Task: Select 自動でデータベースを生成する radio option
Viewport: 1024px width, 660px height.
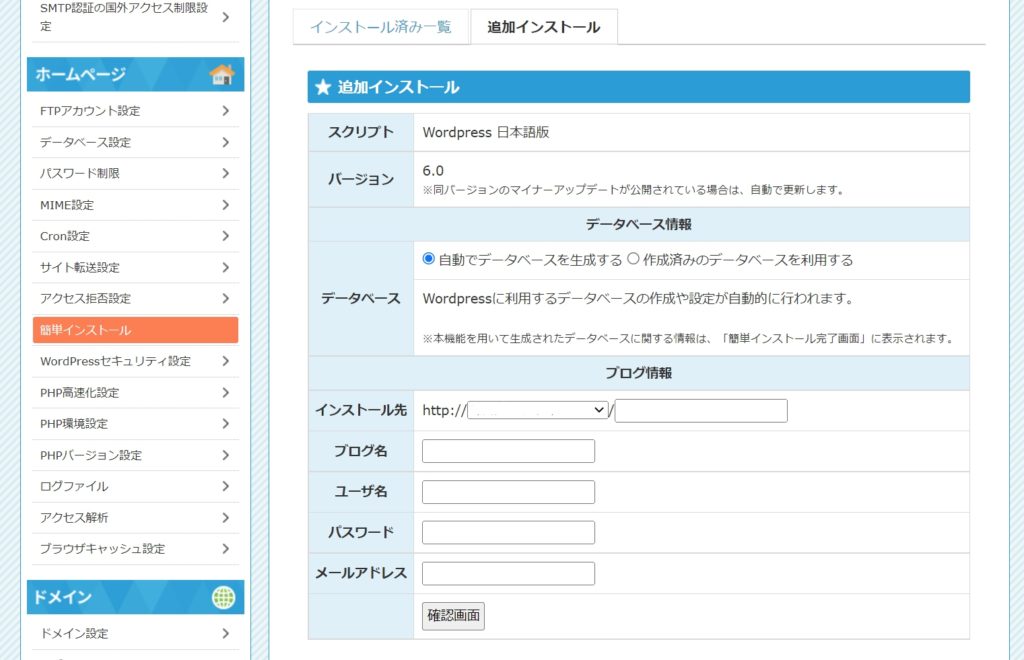Action: click(x=429, y=259)
